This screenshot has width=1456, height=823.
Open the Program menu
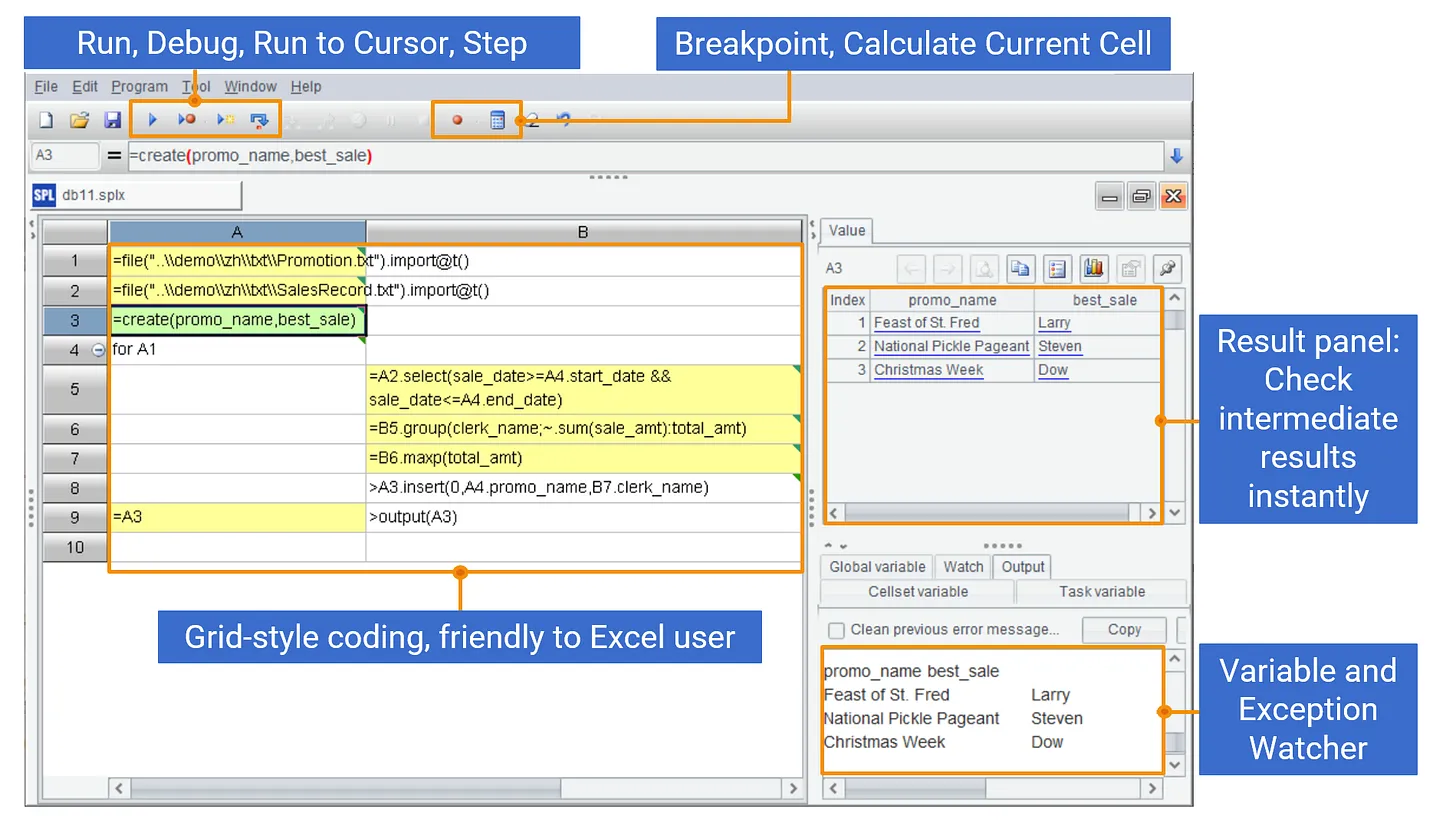coord(139,86)
